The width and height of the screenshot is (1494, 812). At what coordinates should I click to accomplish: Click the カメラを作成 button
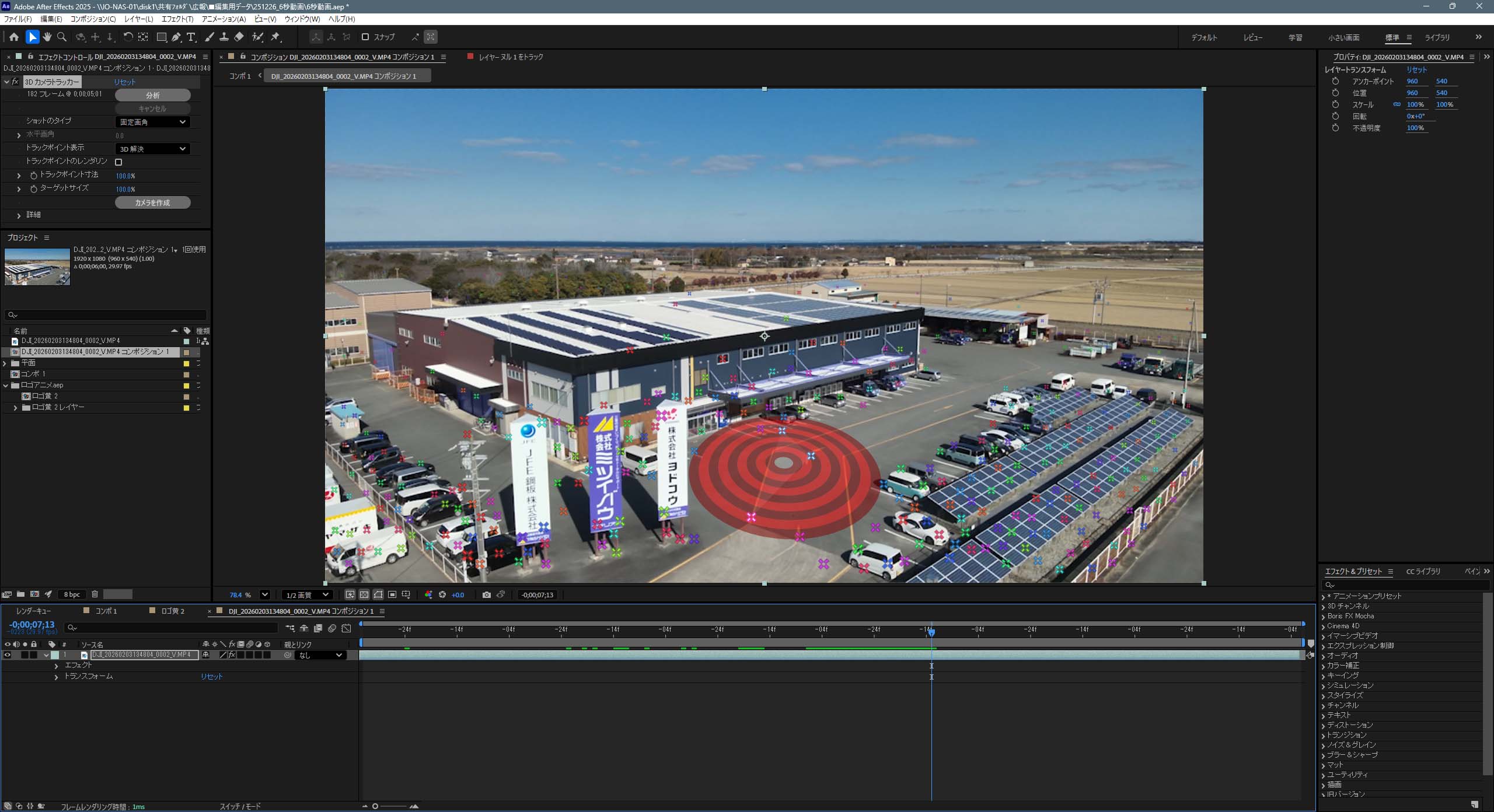click(152, 202)
